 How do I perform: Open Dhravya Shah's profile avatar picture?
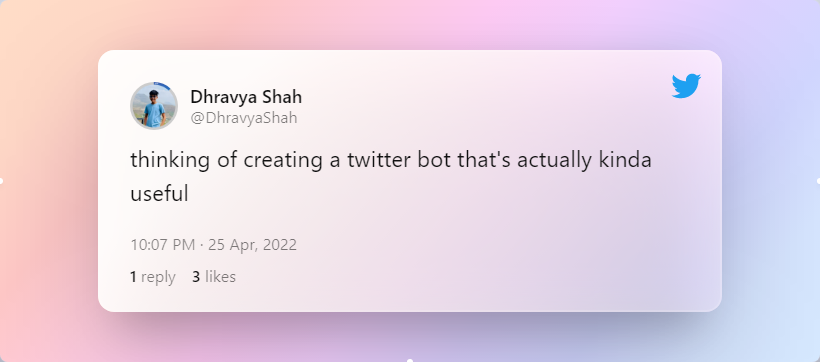coord(154,106)
